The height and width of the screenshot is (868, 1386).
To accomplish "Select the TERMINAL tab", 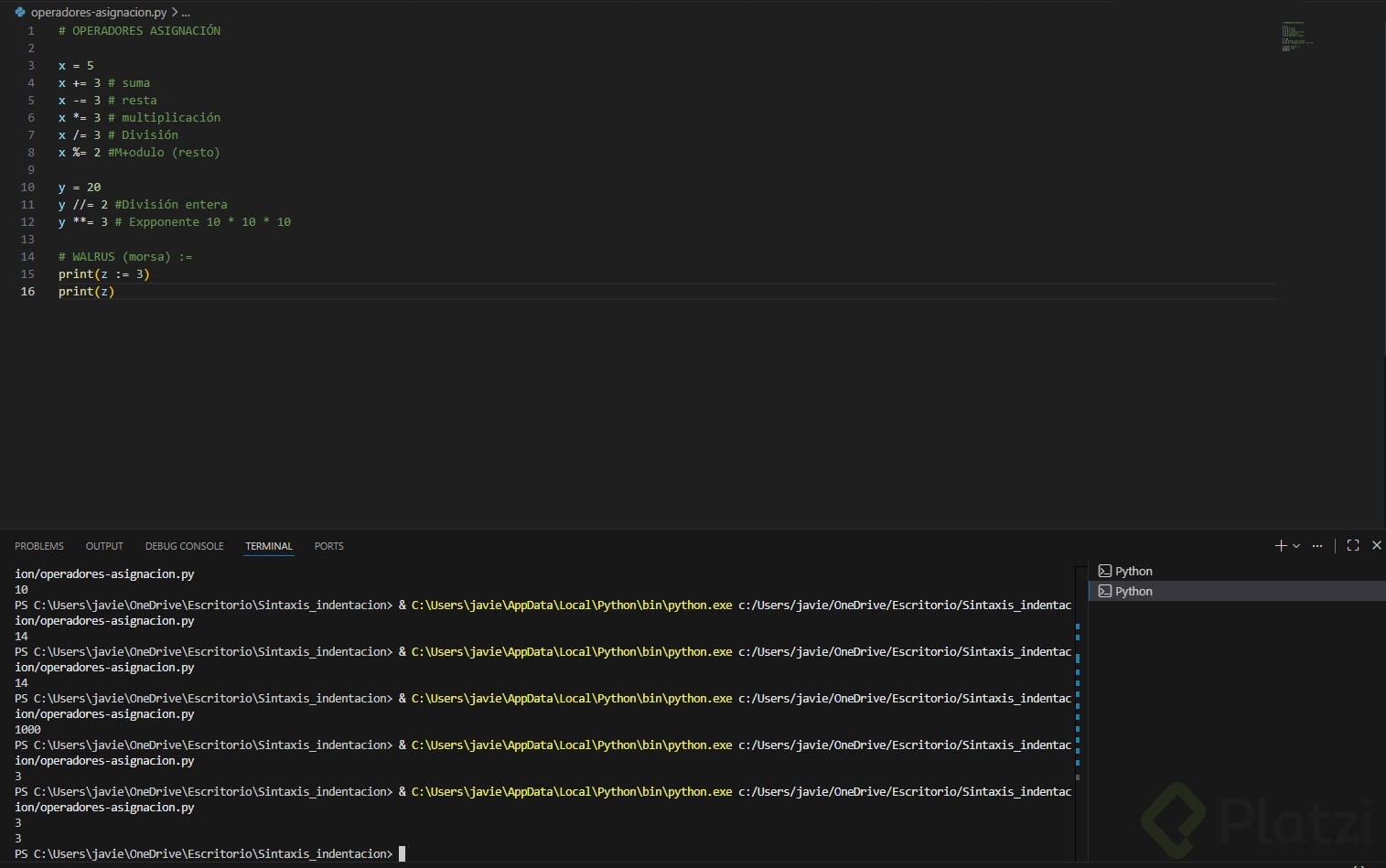I will [269, 546].
